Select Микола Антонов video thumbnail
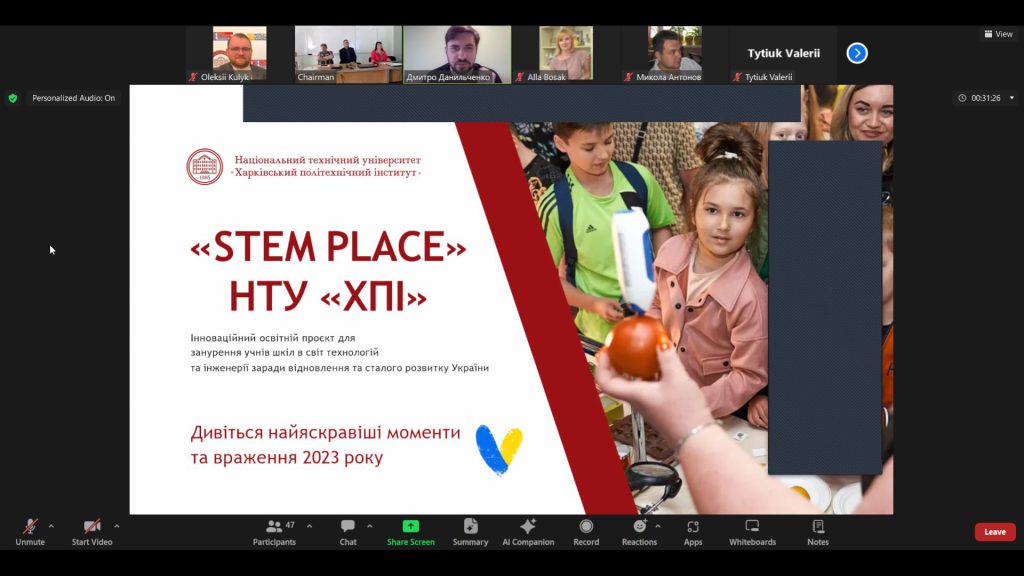The image size is (1024, 576). click(x=675, y=54)
